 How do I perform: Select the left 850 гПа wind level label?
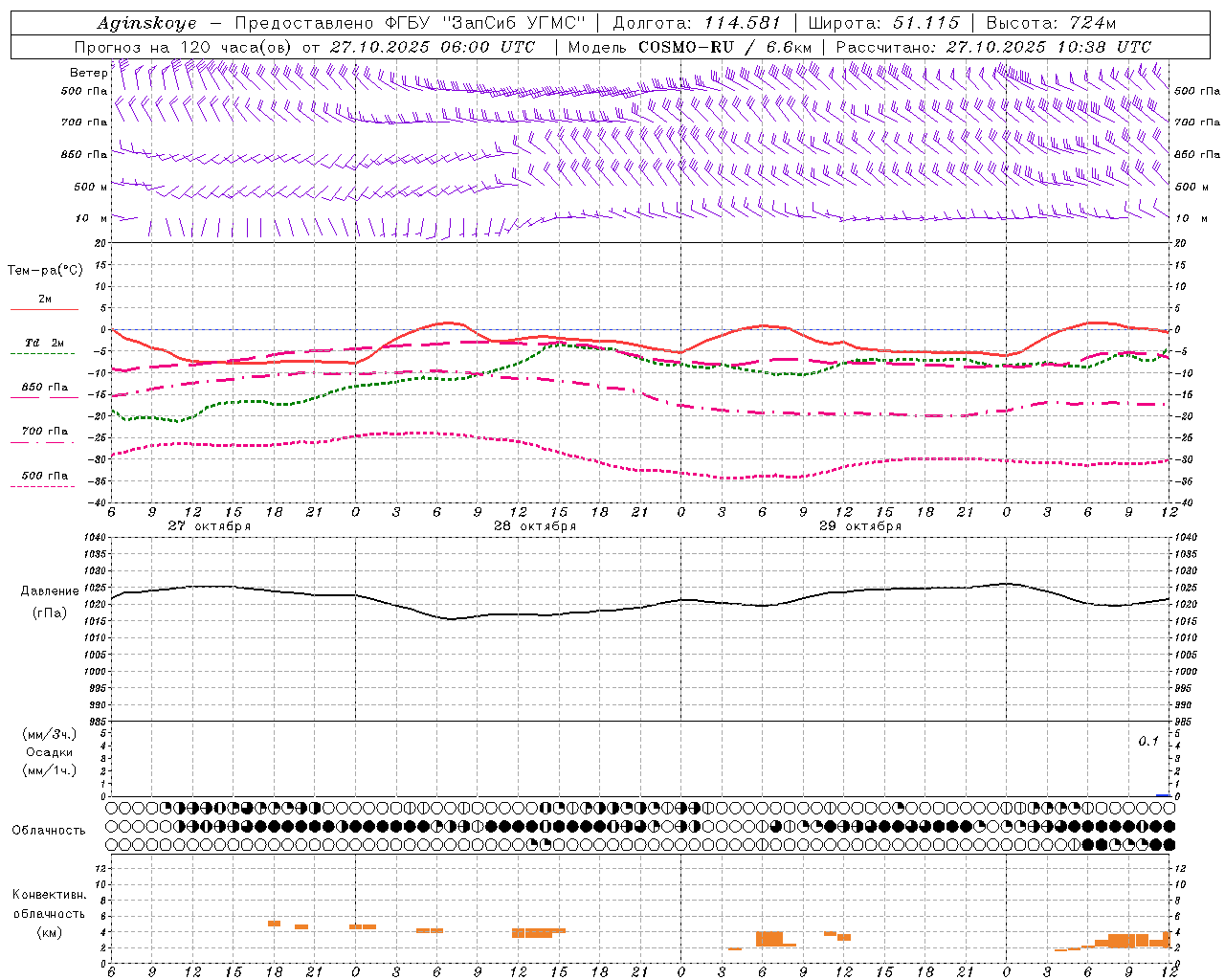coord(84,154)
